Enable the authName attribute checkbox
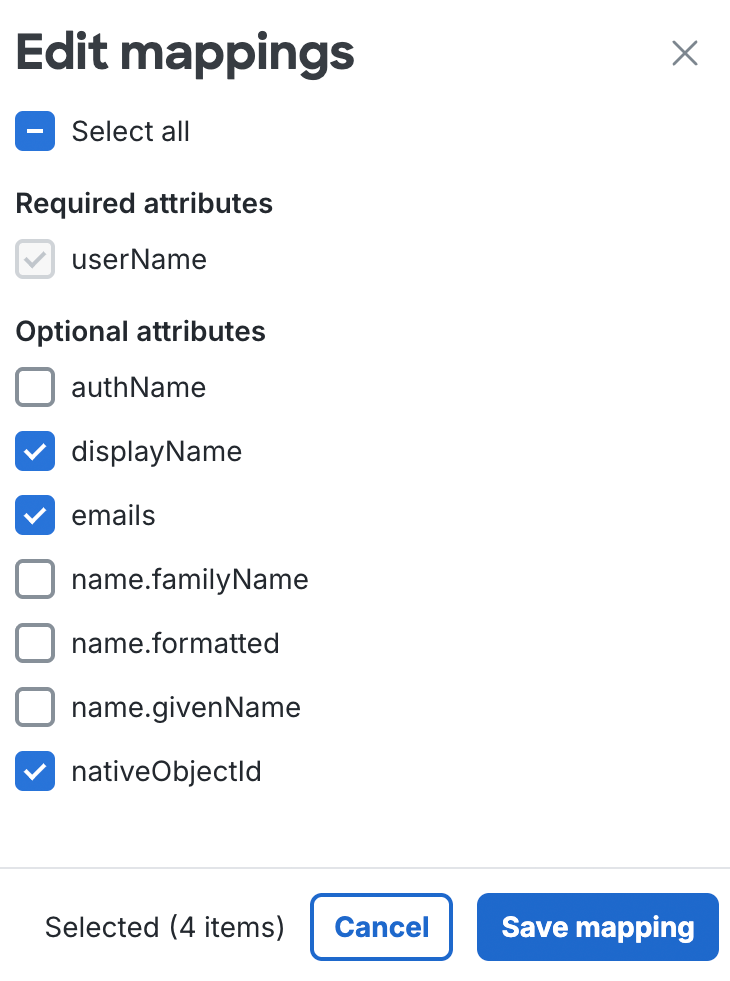730x981 pixels. (x=34, y=387)
